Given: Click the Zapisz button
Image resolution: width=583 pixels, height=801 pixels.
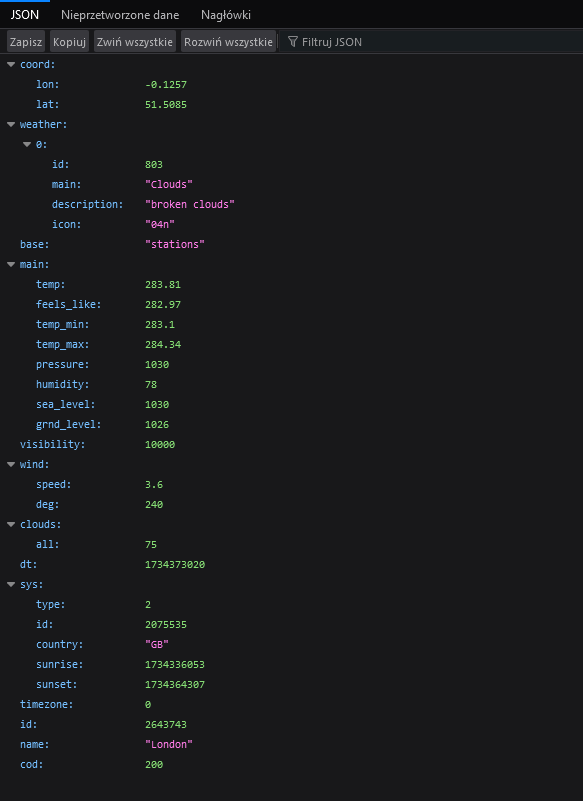Looking at the screenshot, I should click(26, 42).
